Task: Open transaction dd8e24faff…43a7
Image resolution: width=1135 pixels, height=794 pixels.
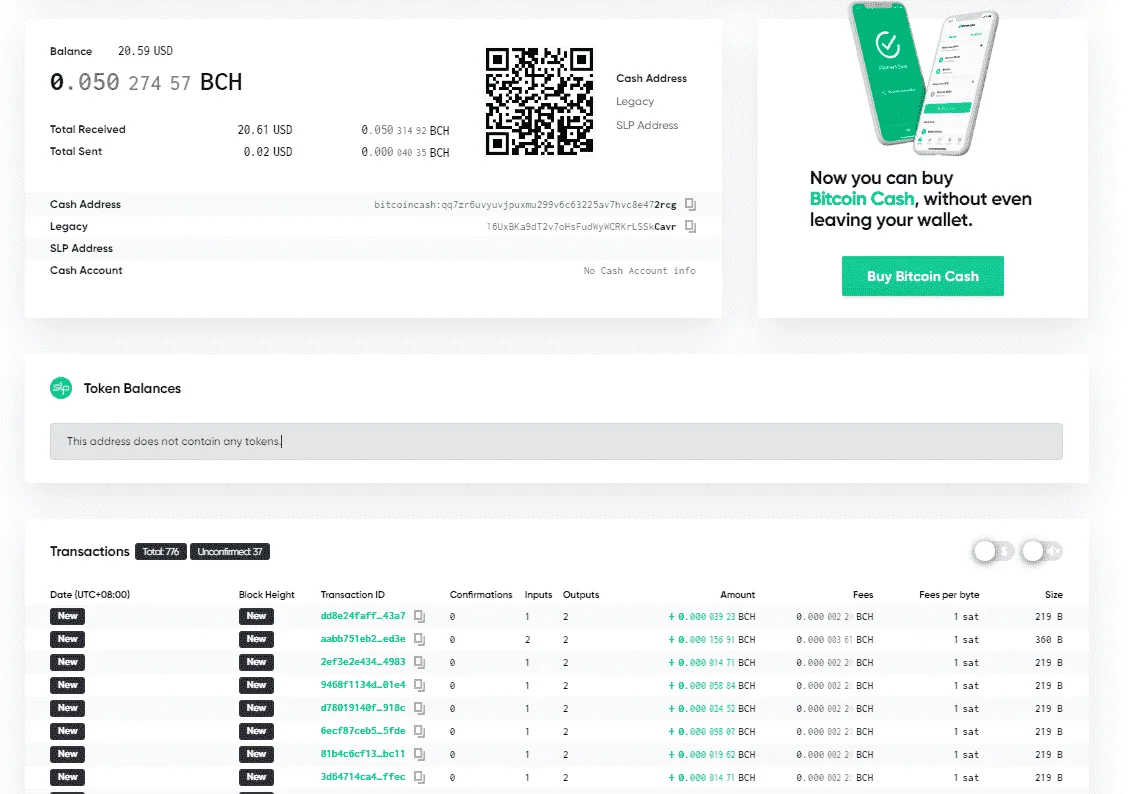Action: [x=363, y=616]
